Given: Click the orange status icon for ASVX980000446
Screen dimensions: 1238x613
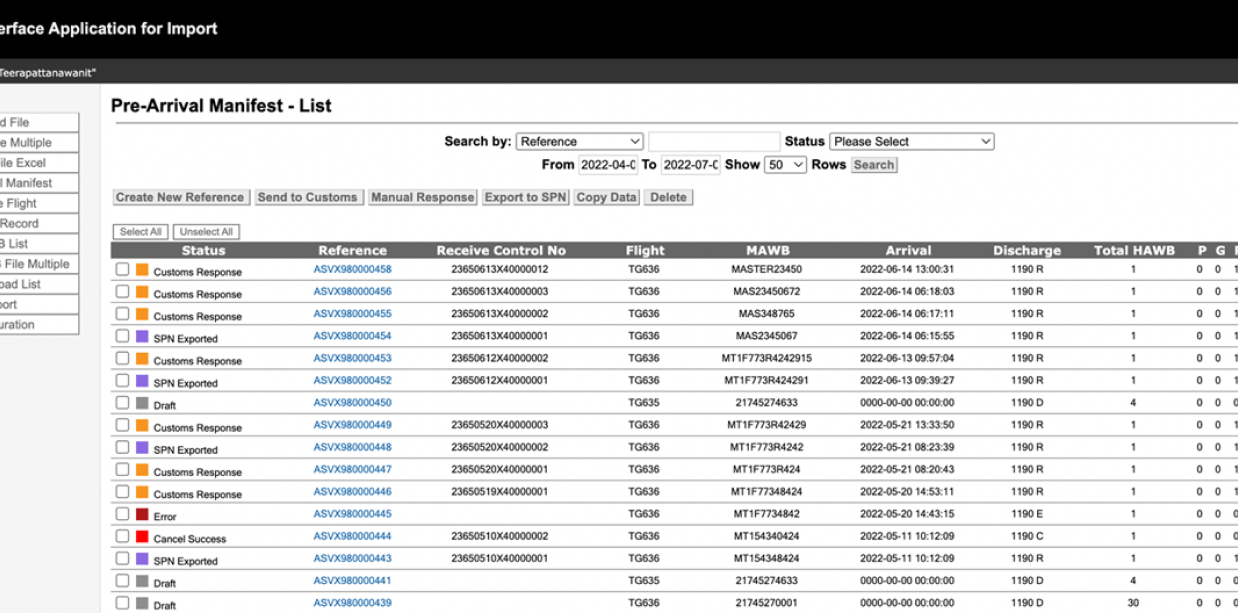Looking at the screenshot, I should 142,493.
